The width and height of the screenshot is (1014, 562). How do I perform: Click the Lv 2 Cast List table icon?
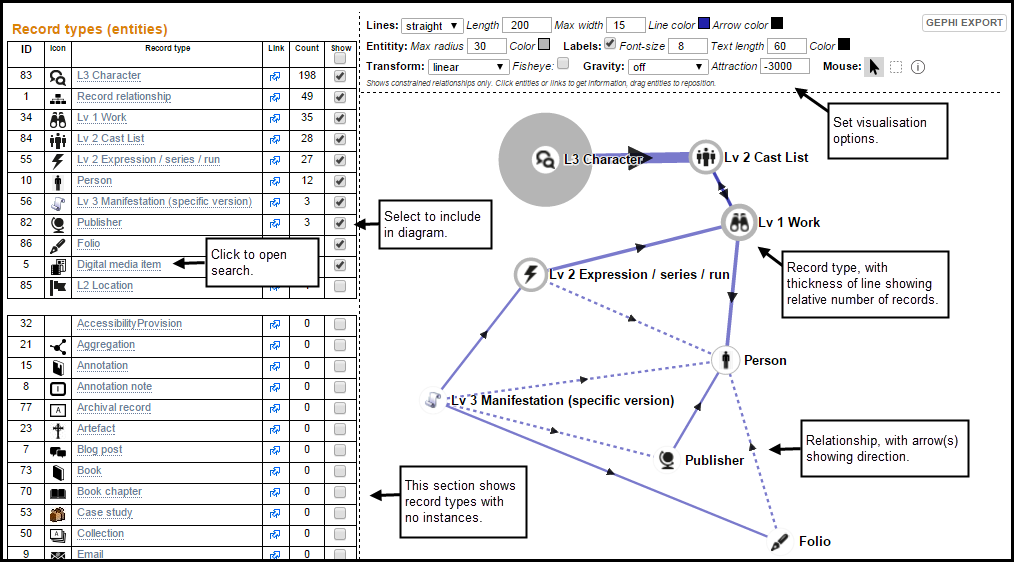58,140
